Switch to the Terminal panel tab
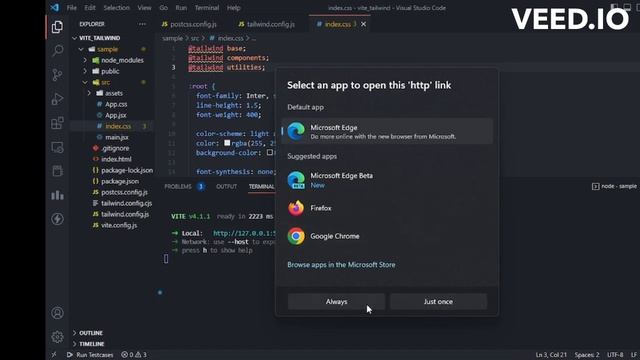The height and width of the screenshot is (360, 640). 261,187
